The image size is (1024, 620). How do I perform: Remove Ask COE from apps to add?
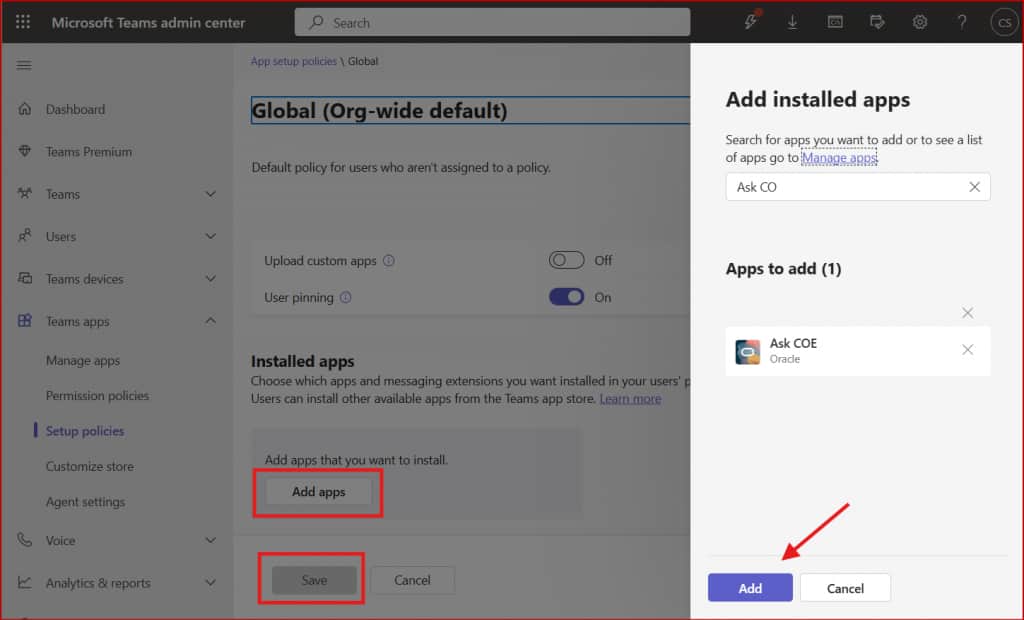tap(967, 350)
